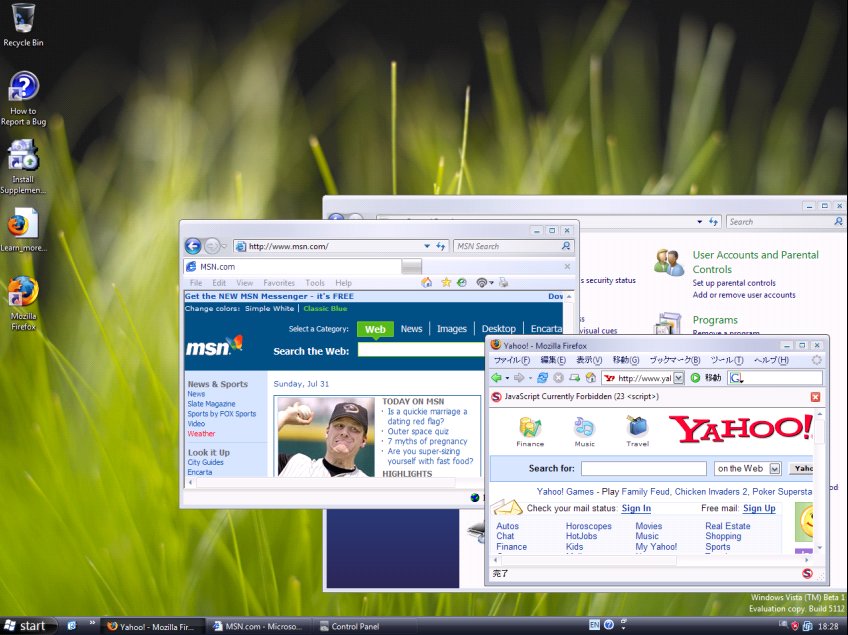Click NoScript icon in Firefox status bar
848x635 pixels.
point(807,573)
